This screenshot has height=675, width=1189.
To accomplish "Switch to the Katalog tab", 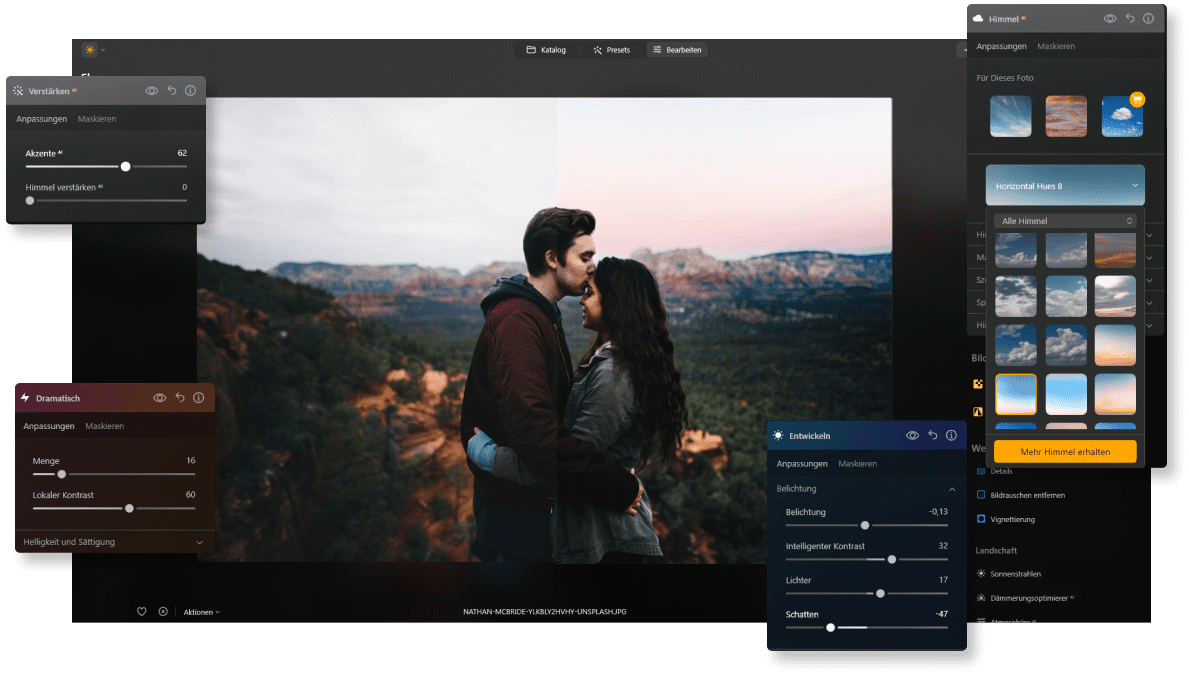I will click(546, 50).
